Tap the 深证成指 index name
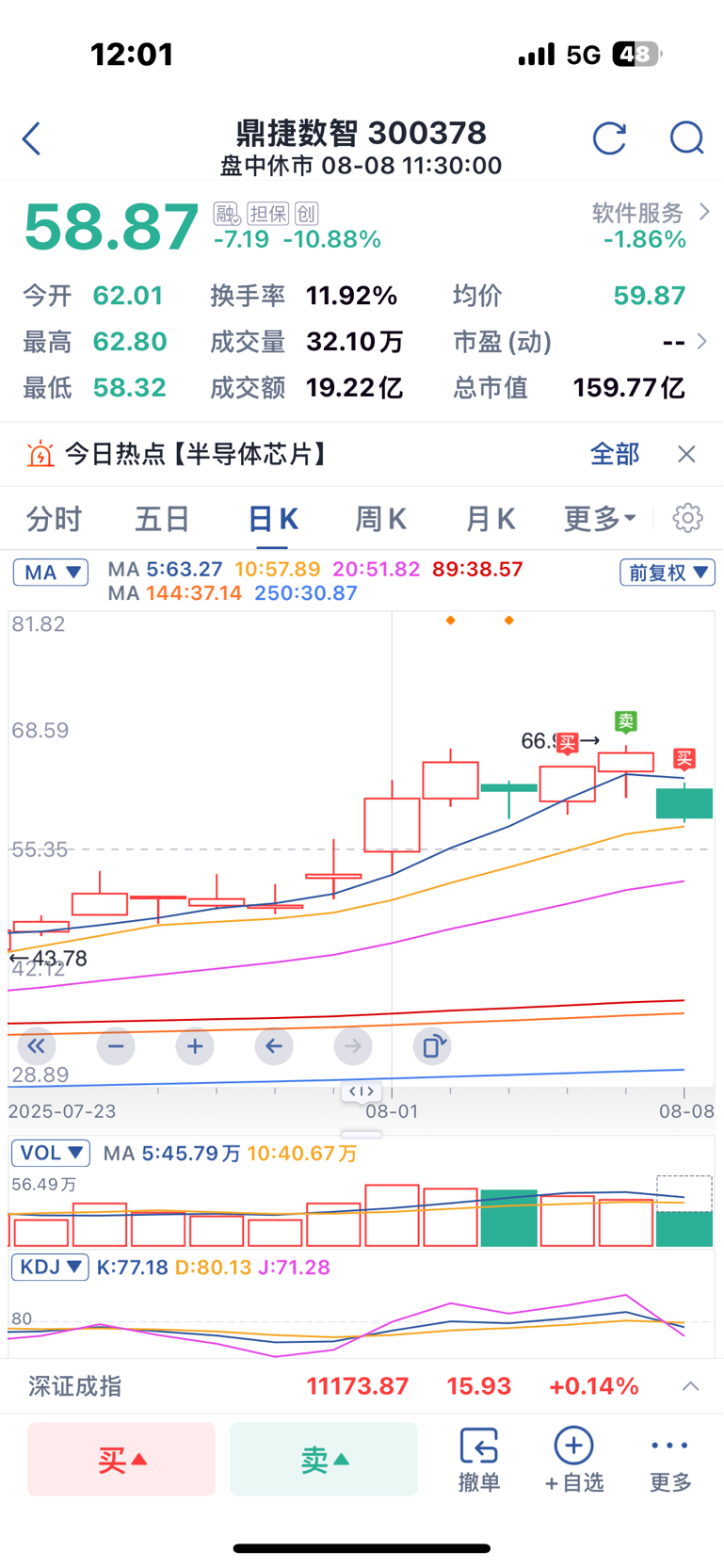 pyautogui.click(x=74, y=1386)
